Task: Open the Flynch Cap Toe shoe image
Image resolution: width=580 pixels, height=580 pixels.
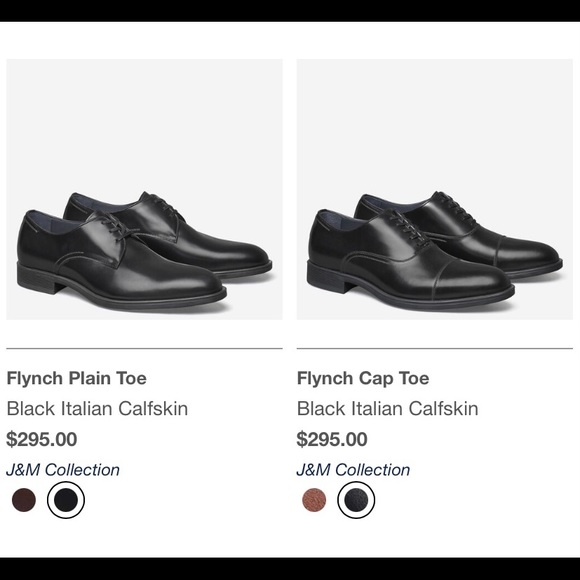Action: point(435,189)
